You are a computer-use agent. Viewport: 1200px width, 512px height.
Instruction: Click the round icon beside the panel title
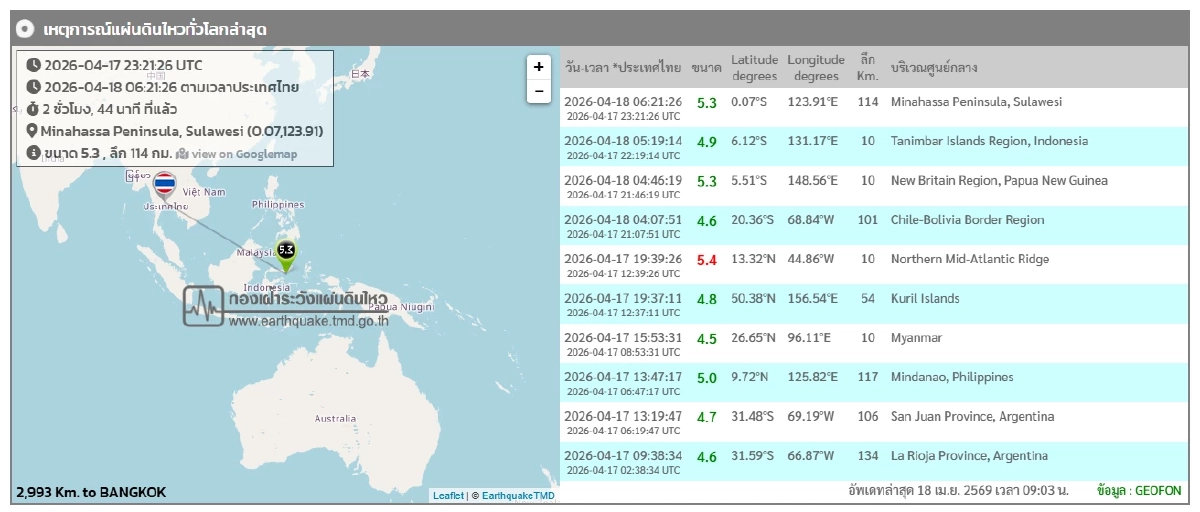27,29
